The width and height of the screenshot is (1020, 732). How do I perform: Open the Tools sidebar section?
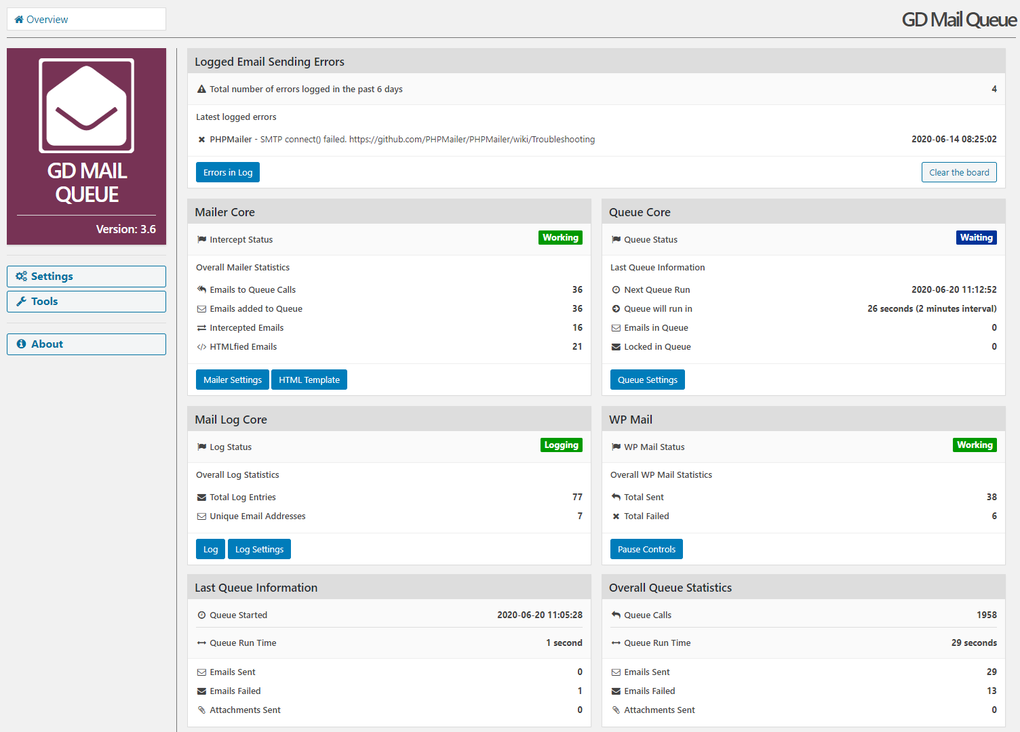[x=86, y=301]
